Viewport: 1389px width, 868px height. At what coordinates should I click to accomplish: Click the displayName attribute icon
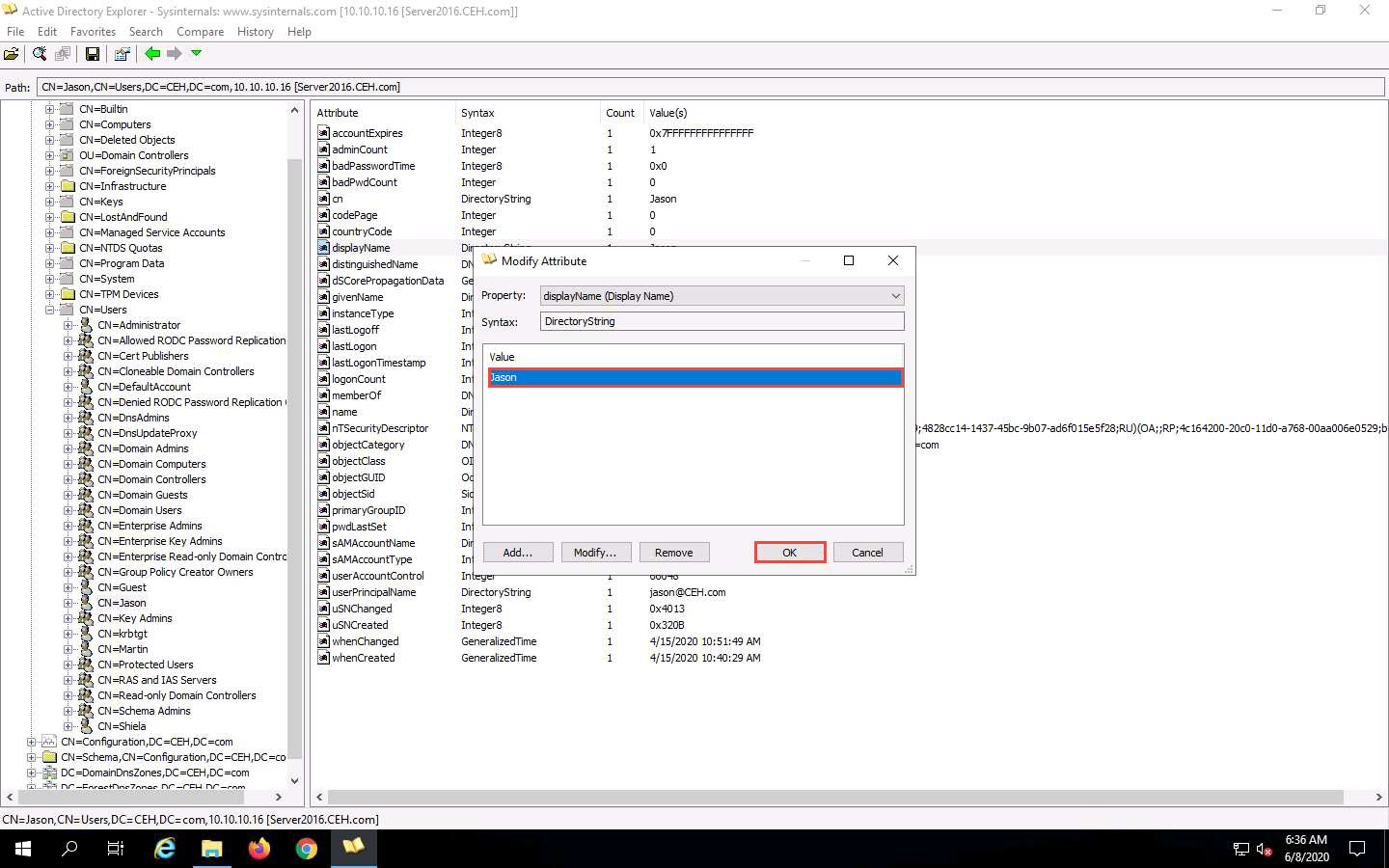click(324, 248)
